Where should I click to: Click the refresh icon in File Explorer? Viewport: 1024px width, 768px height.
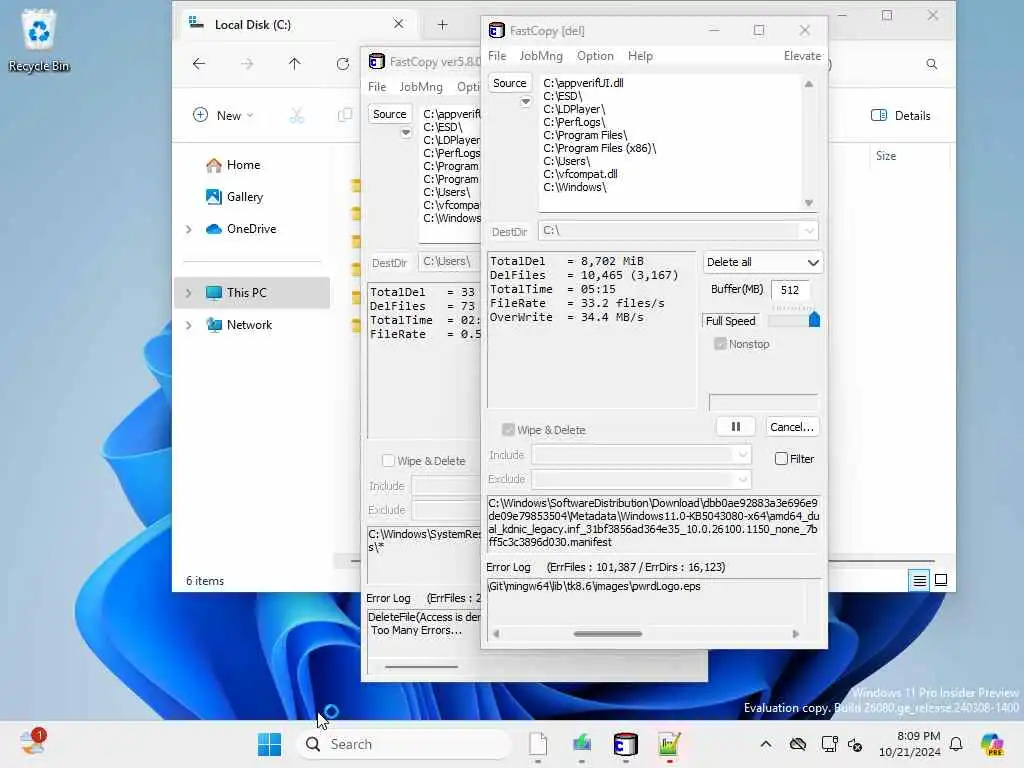coord(342,63)
